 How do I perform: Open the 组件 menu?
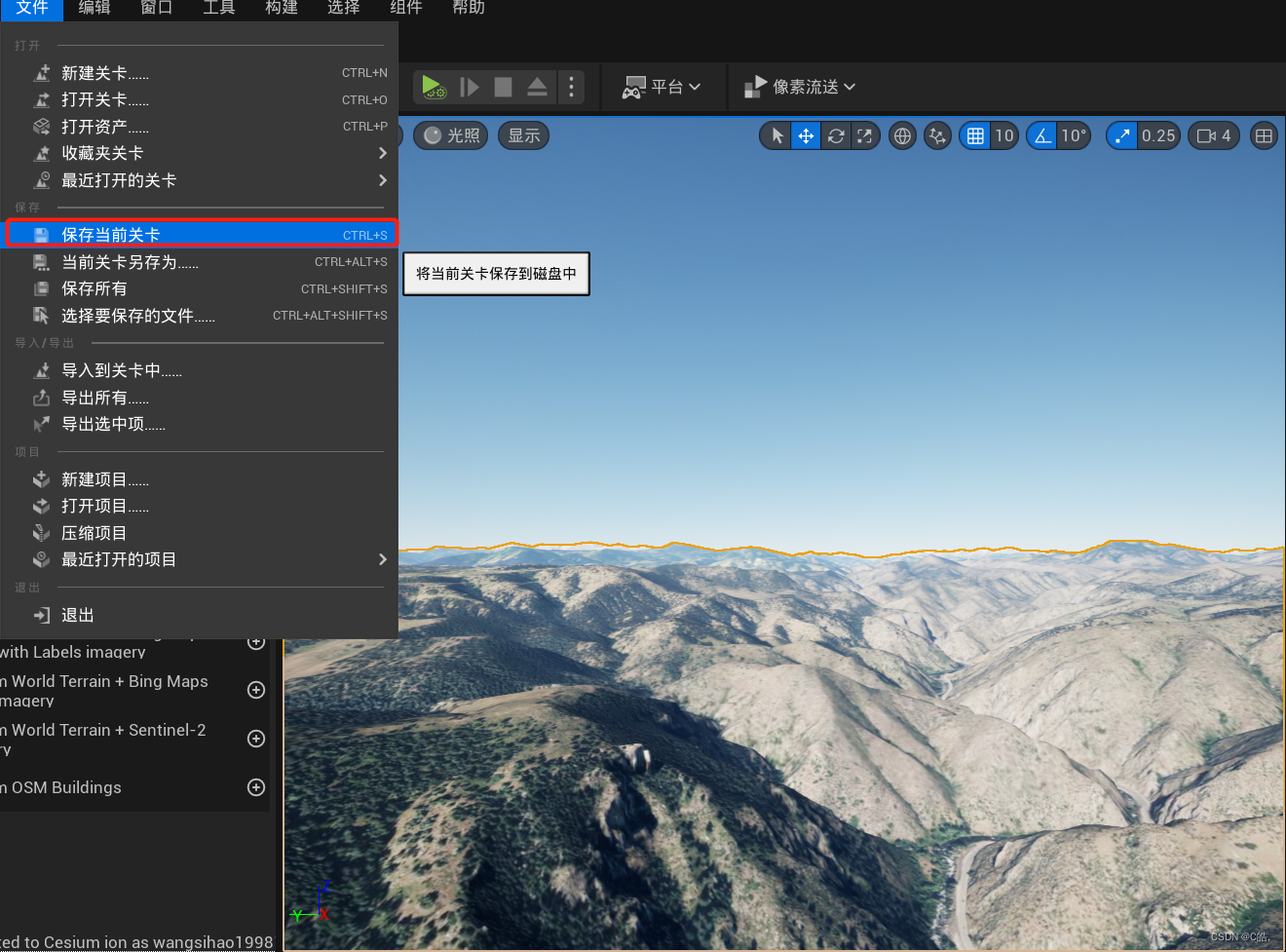pos(406,8)
